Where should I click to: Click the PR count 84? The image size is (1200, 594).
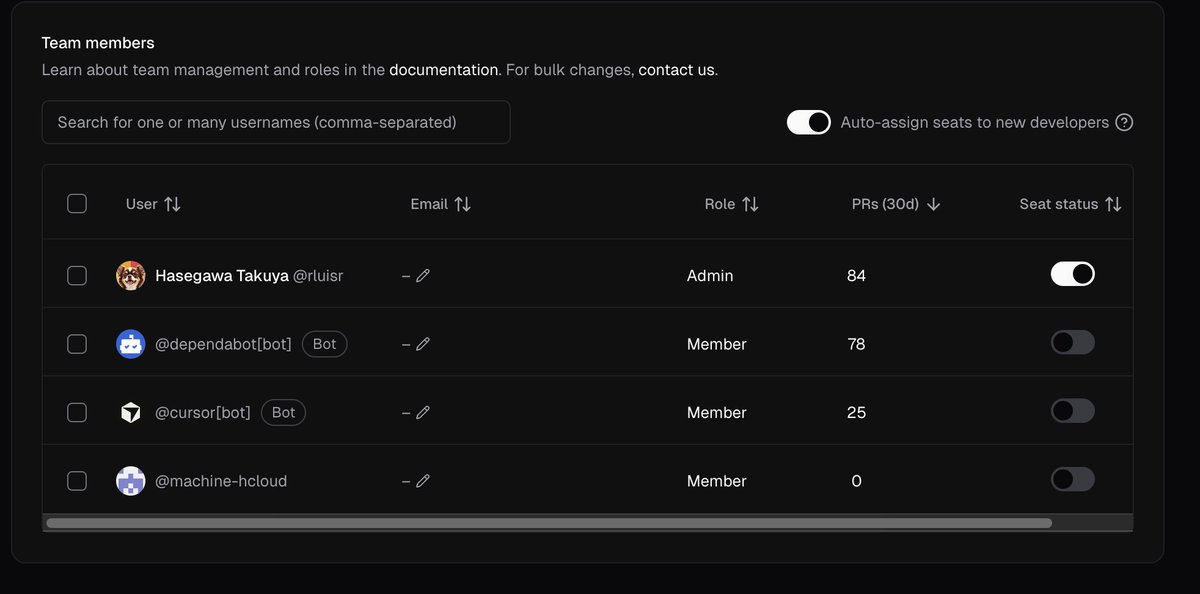point(856,275)
